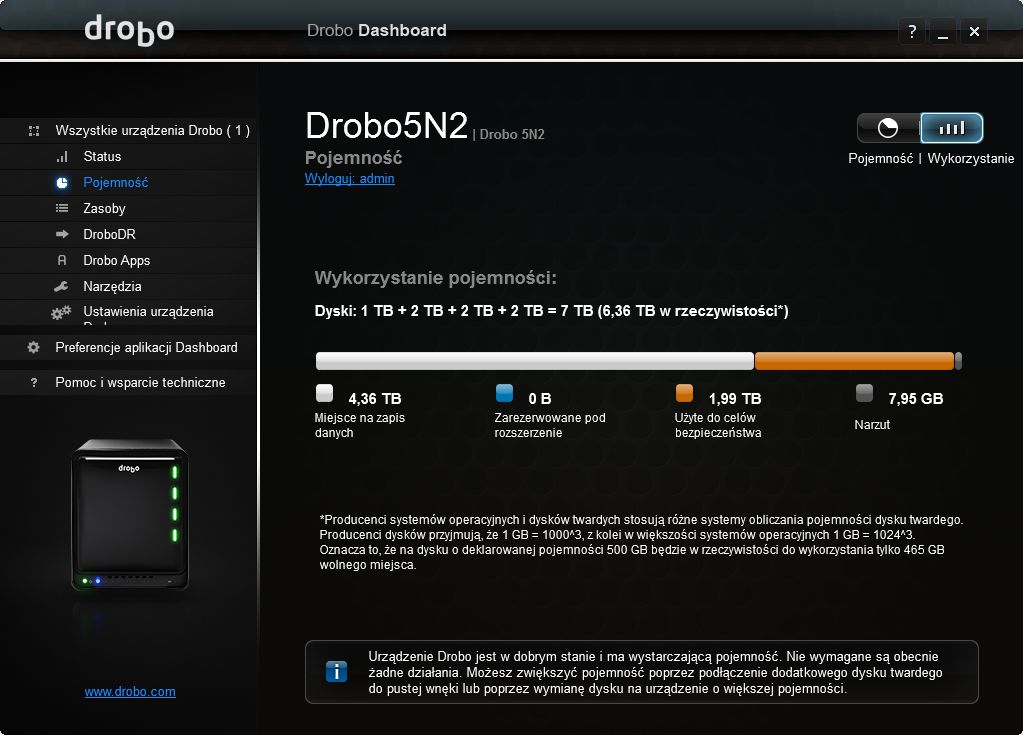This screenshot has width=1023, height=735.
Task: Click the DroboDR arrow icon
Action: pos(62,234)
